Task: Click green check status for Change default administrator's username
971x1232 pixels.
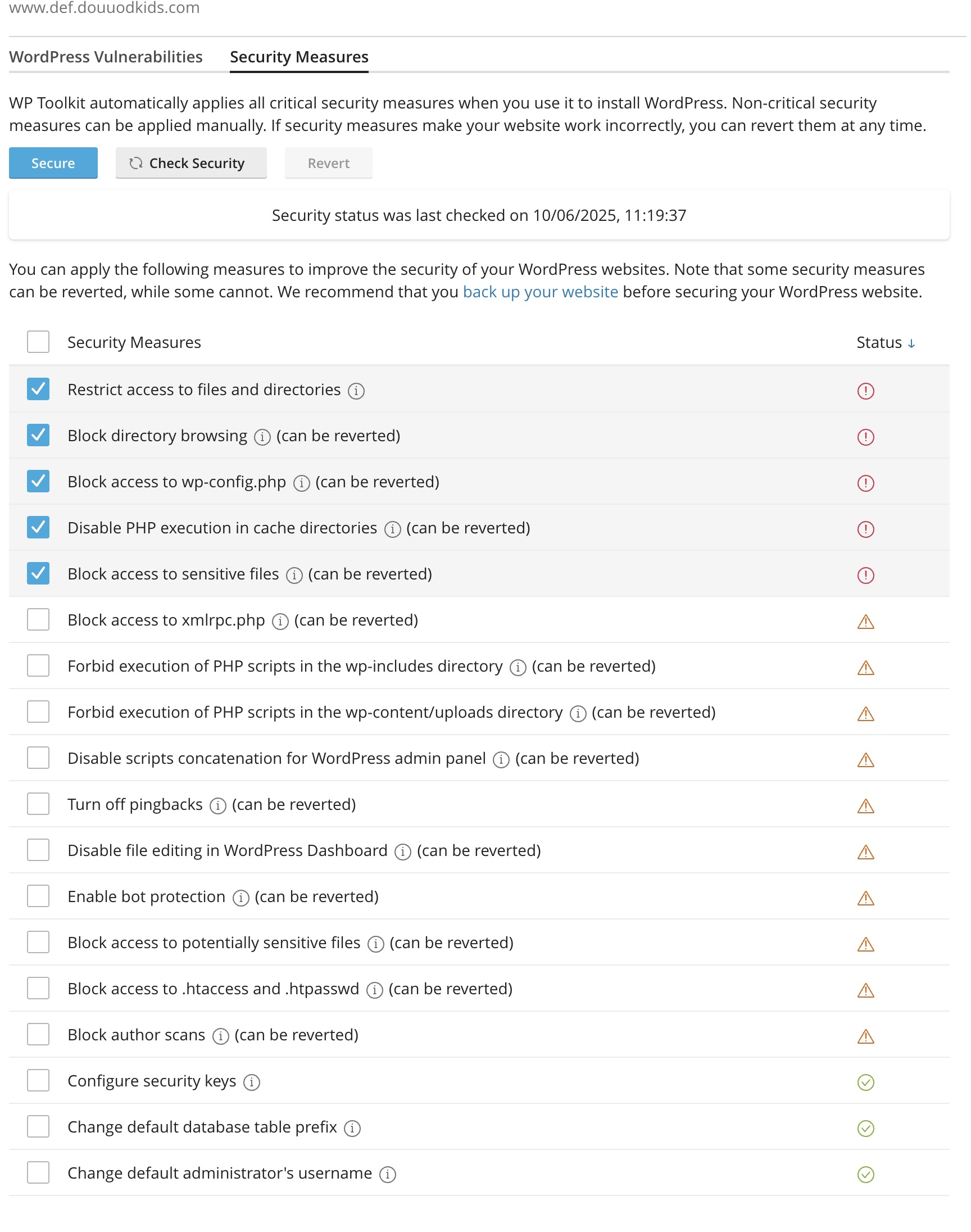Action: [x=865, y=1175]
